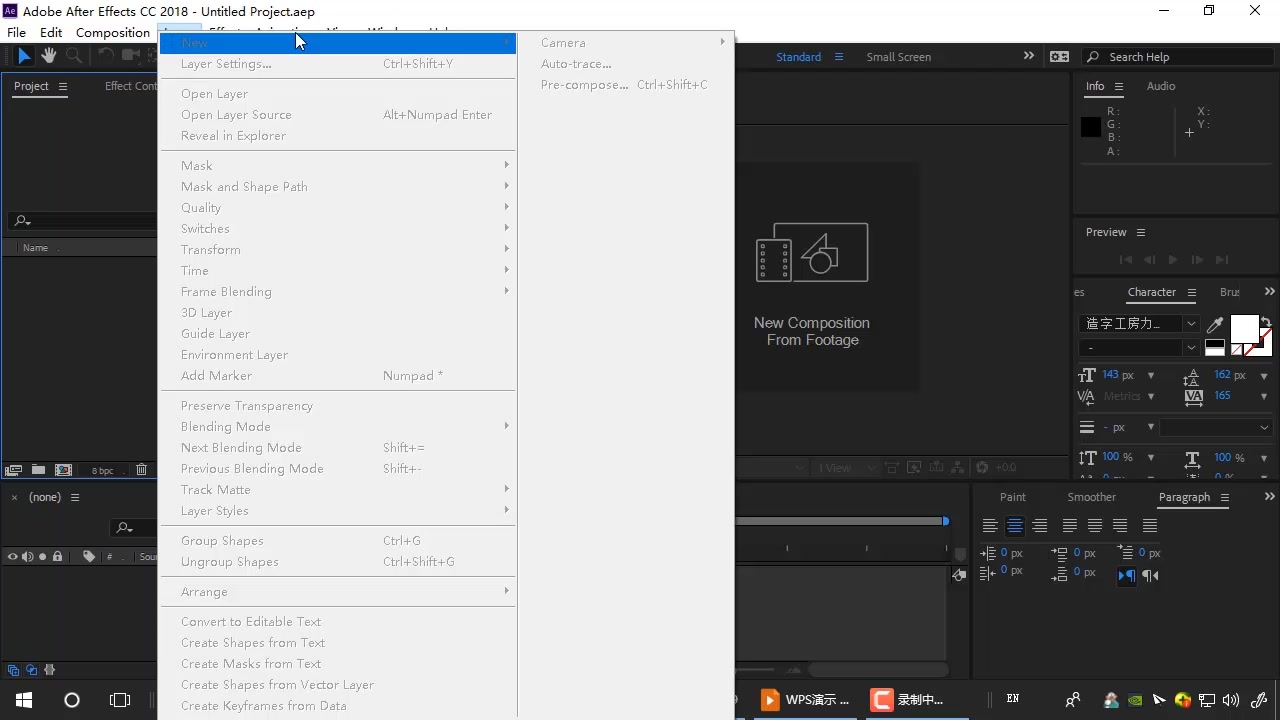Select the Selection arrow tool
Image resolution: width=1280 pixels, height=720 pixels.
coord(24,56)
